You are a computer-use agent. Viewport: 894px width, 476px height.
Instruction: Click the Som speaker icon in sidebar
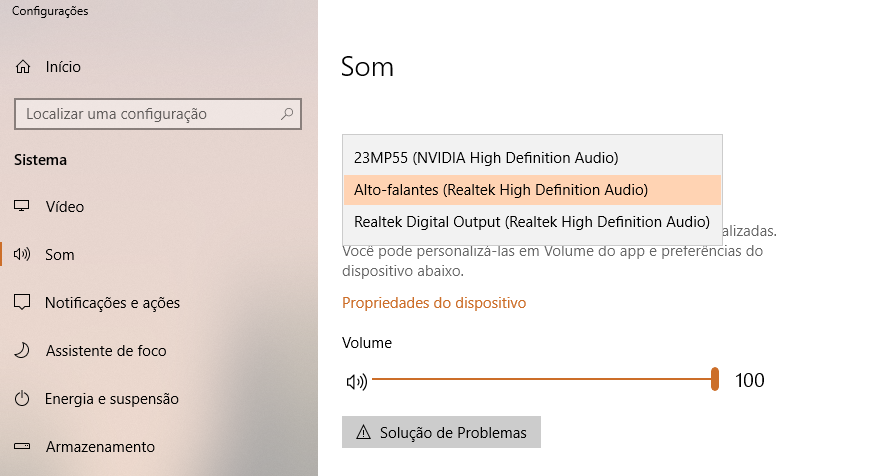22,254
